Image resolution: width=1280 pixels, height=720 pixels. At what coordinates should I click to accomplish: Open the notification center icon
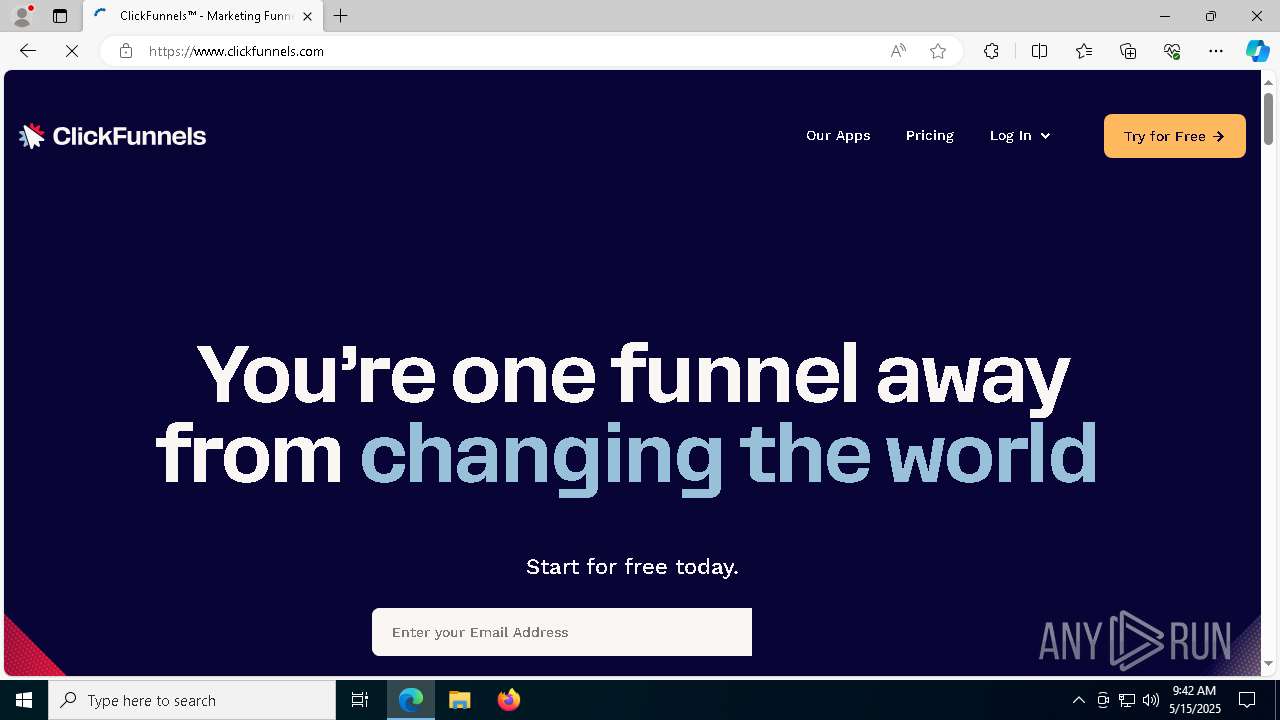click(x=1247, y=700)
